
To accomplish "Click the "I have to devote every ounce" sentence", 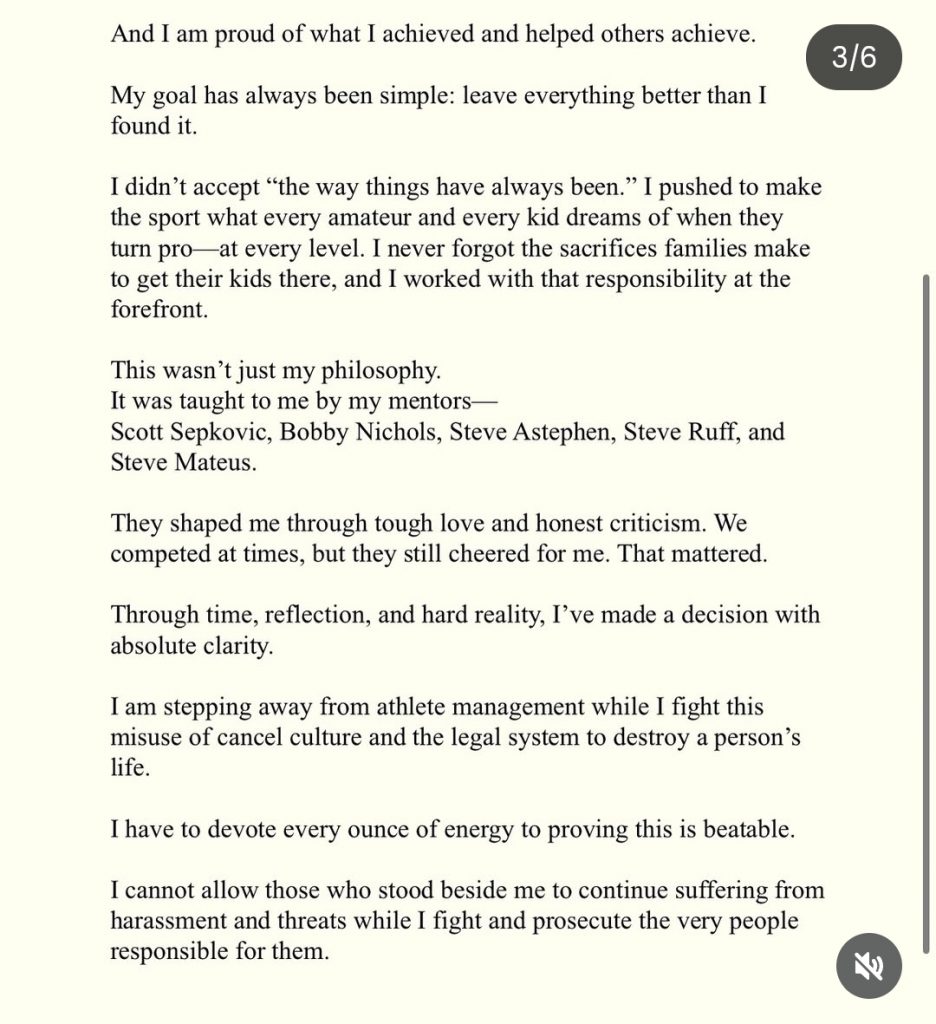I will (x=452, y=830).
